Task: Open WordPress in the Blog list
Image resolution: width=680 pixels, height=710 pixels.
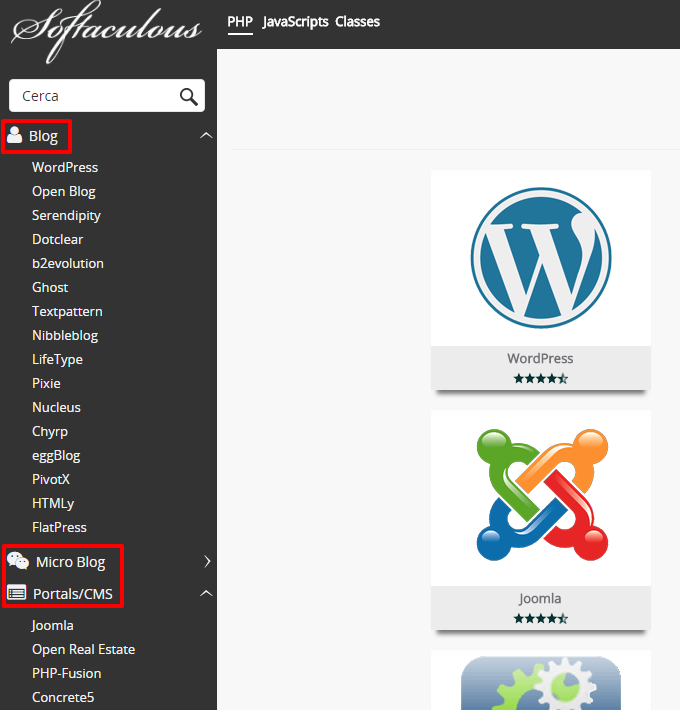Action: point(65,168)
